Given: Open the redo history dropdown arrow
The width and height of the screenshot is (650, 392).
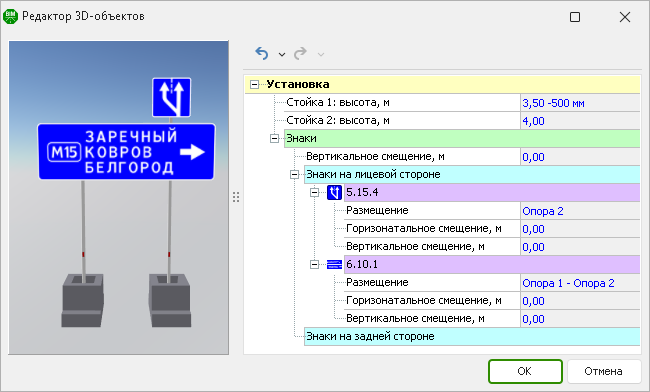Looking at the screenshot, I should [320, 54].
